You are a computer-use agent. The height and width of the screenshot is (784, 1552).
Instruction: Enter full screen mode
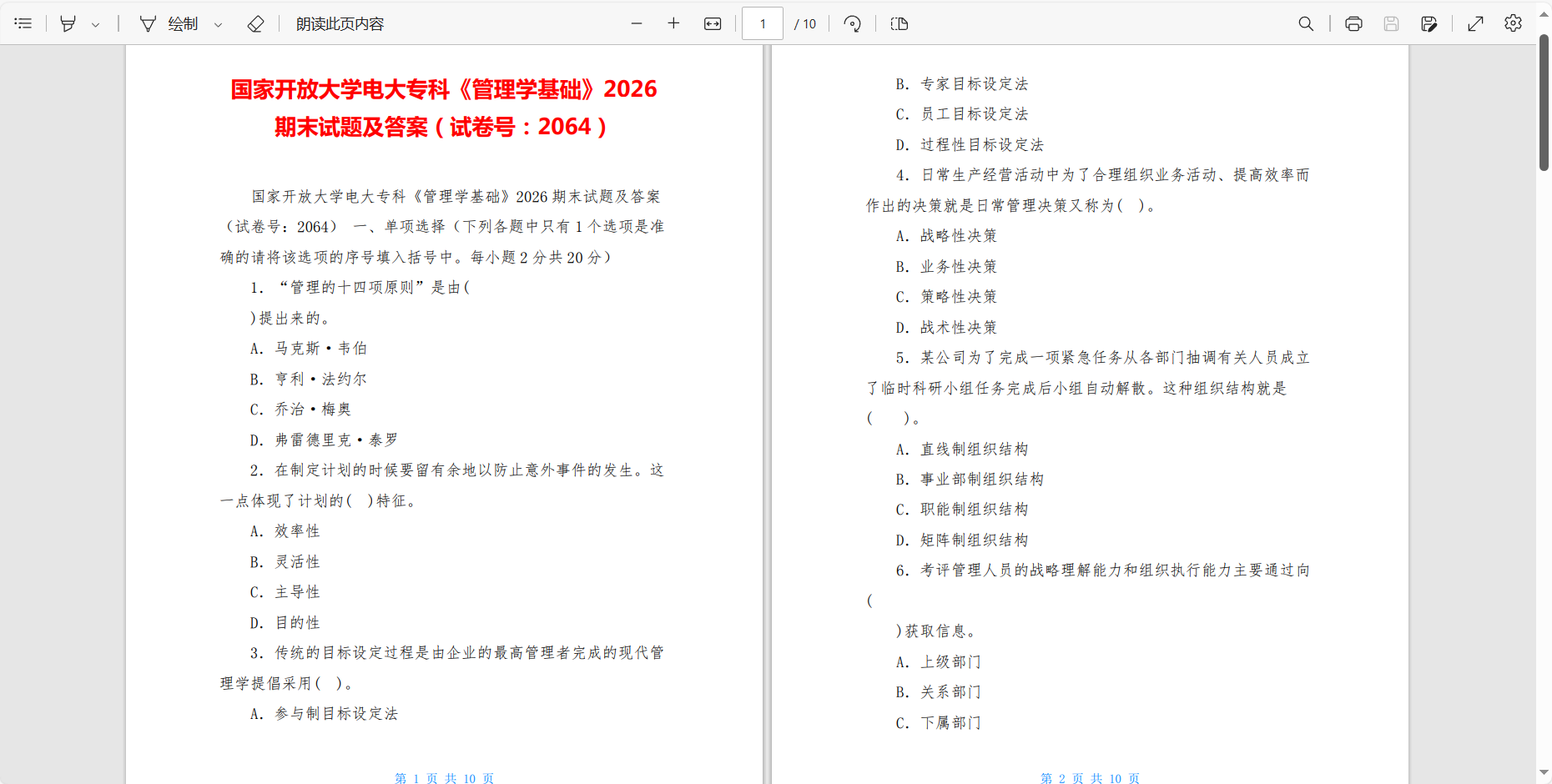point(1475,23)
